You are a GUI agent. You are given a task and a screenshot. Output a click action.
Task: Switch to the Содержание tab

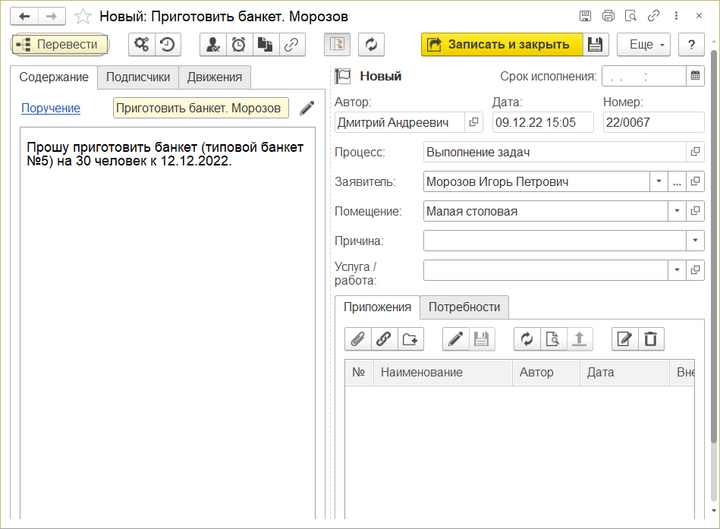click(54, 77)
